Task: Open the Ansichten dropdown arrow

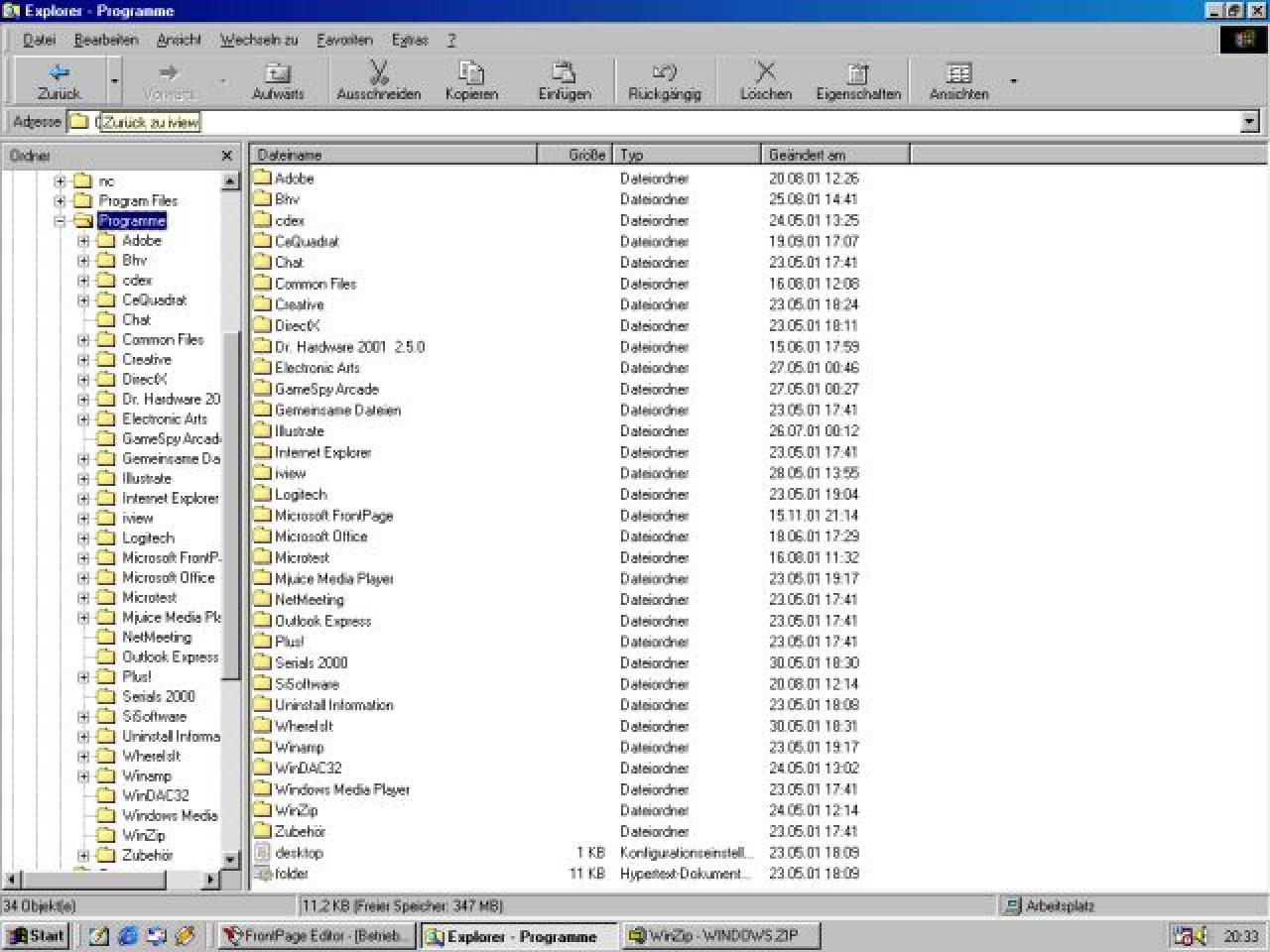Action: [x=1013, y=81]
